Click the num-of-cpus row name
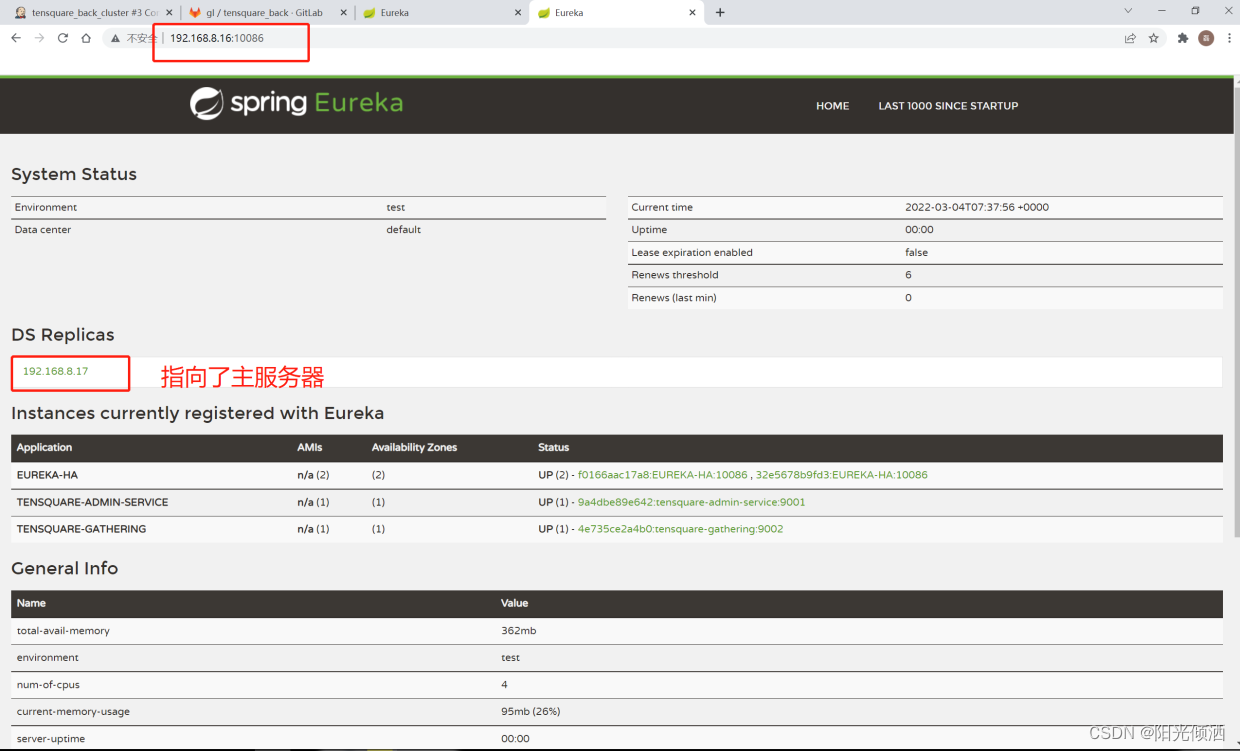The width and height of the screenshot is (1240, 751). pyautogui.click(x=48, y=685)
